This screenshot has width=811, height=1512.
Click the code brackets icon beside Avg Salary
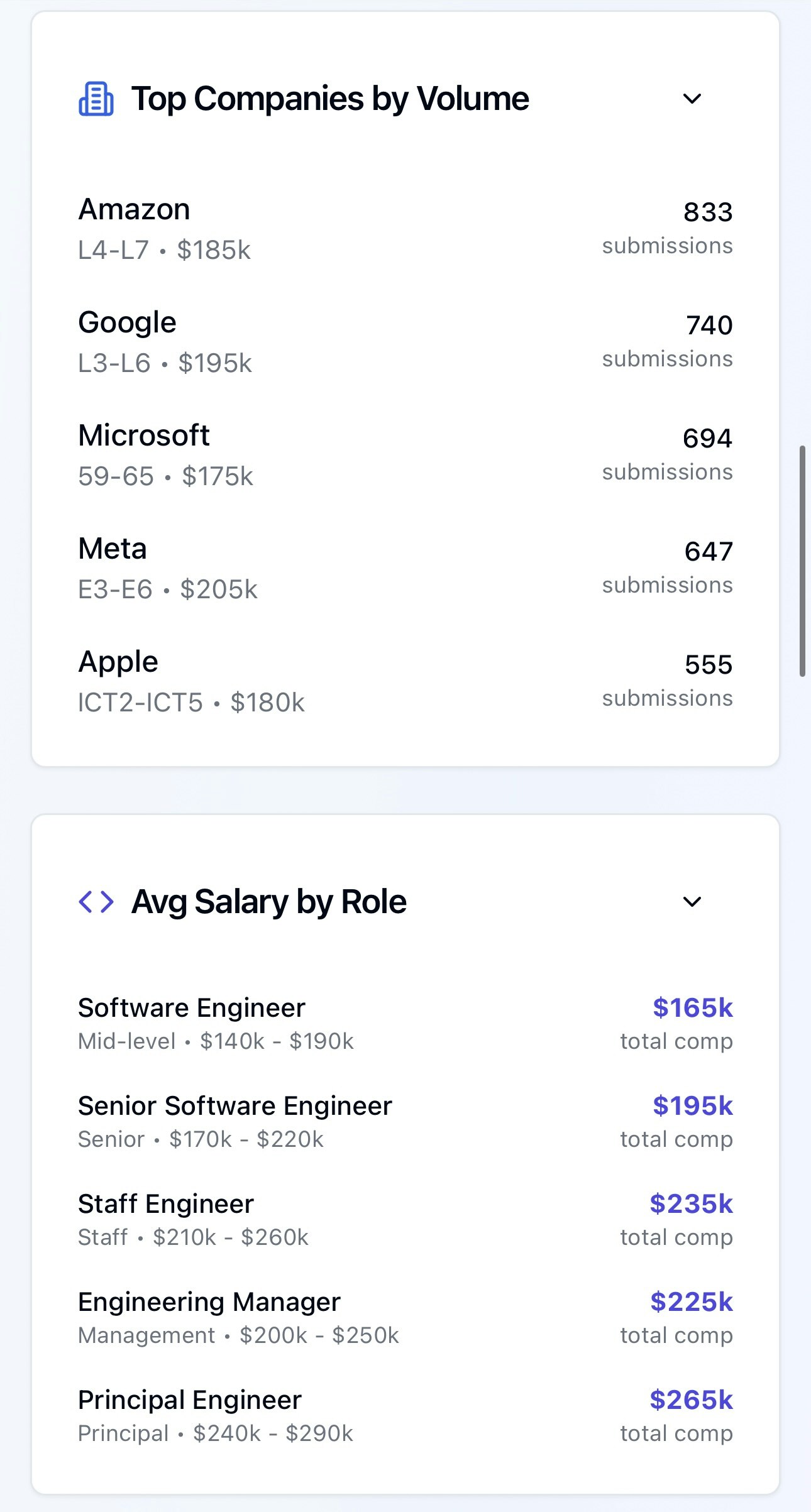coord(96,902)
